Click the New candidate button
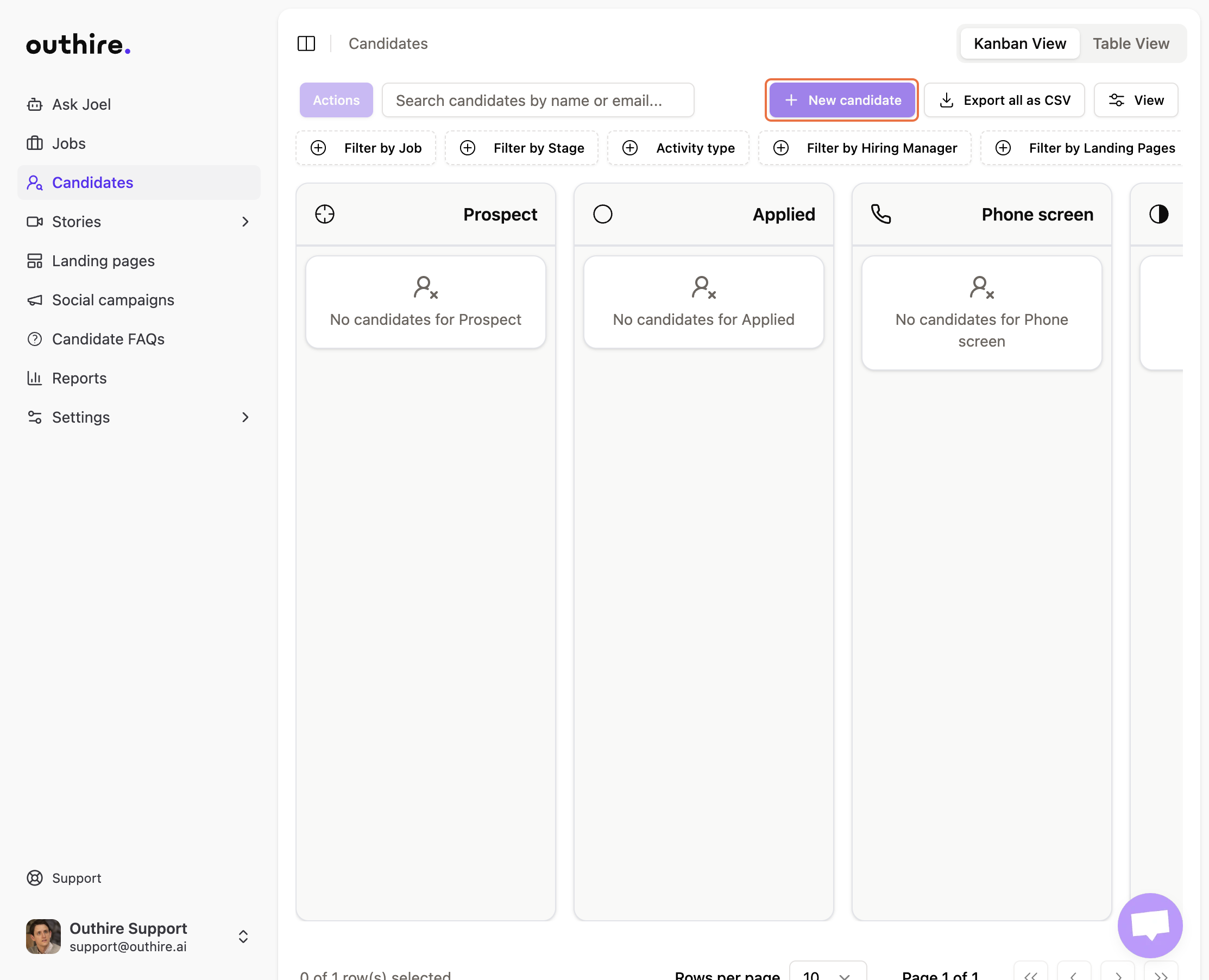The height and width of the screenshot is (980, 1209). click(x=841, y=100)
